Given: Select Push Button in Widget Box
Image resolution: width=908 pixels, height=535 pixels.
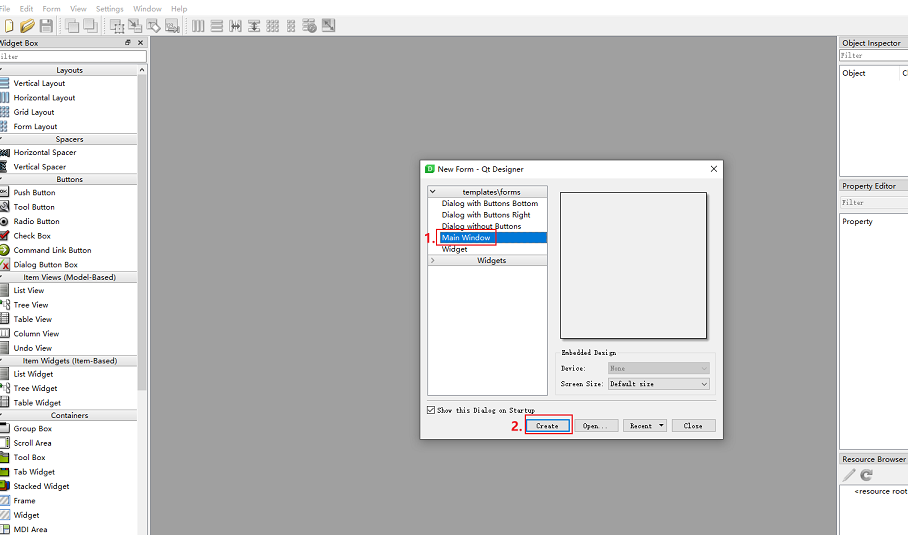Looking at the screenshot, I should [34, 192].
